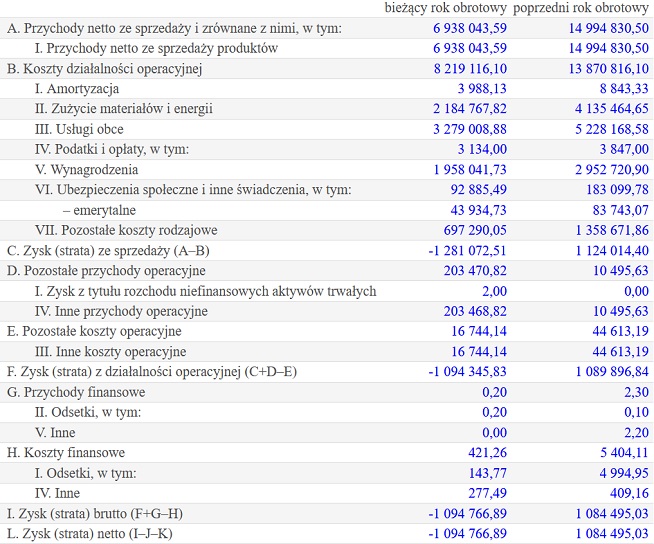Screen dimensions: 654x544
Task: Click 'I. Zysk (strata) brutto (F+G–H)' label
Action: 95,513
